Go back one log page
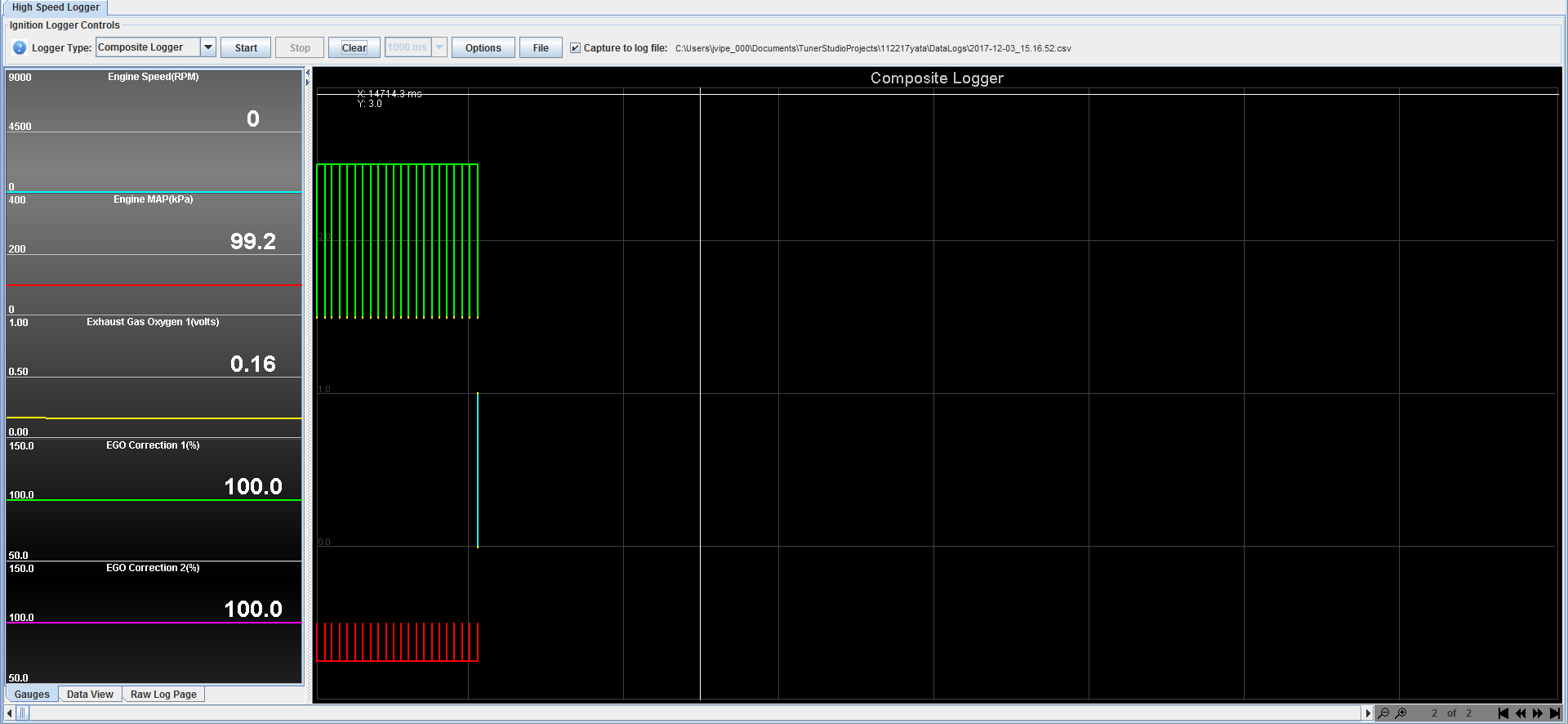This screenshot has width=1568, height=724. pyautogui.click(x=1520, y=713)
